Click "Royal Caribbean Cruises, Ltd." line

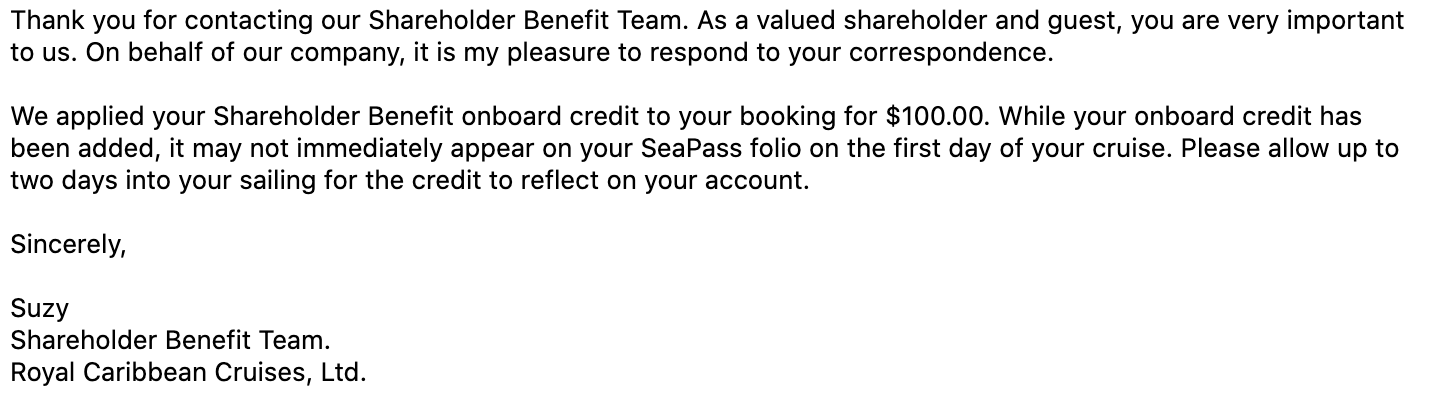tap(189, 374)
